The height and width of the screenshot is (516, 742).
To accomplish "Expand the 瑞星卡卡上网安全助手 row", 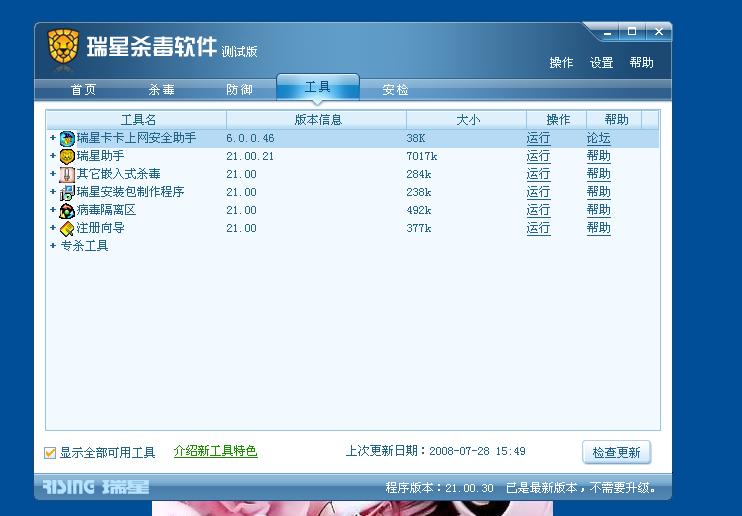I will (x=53, y=138).
